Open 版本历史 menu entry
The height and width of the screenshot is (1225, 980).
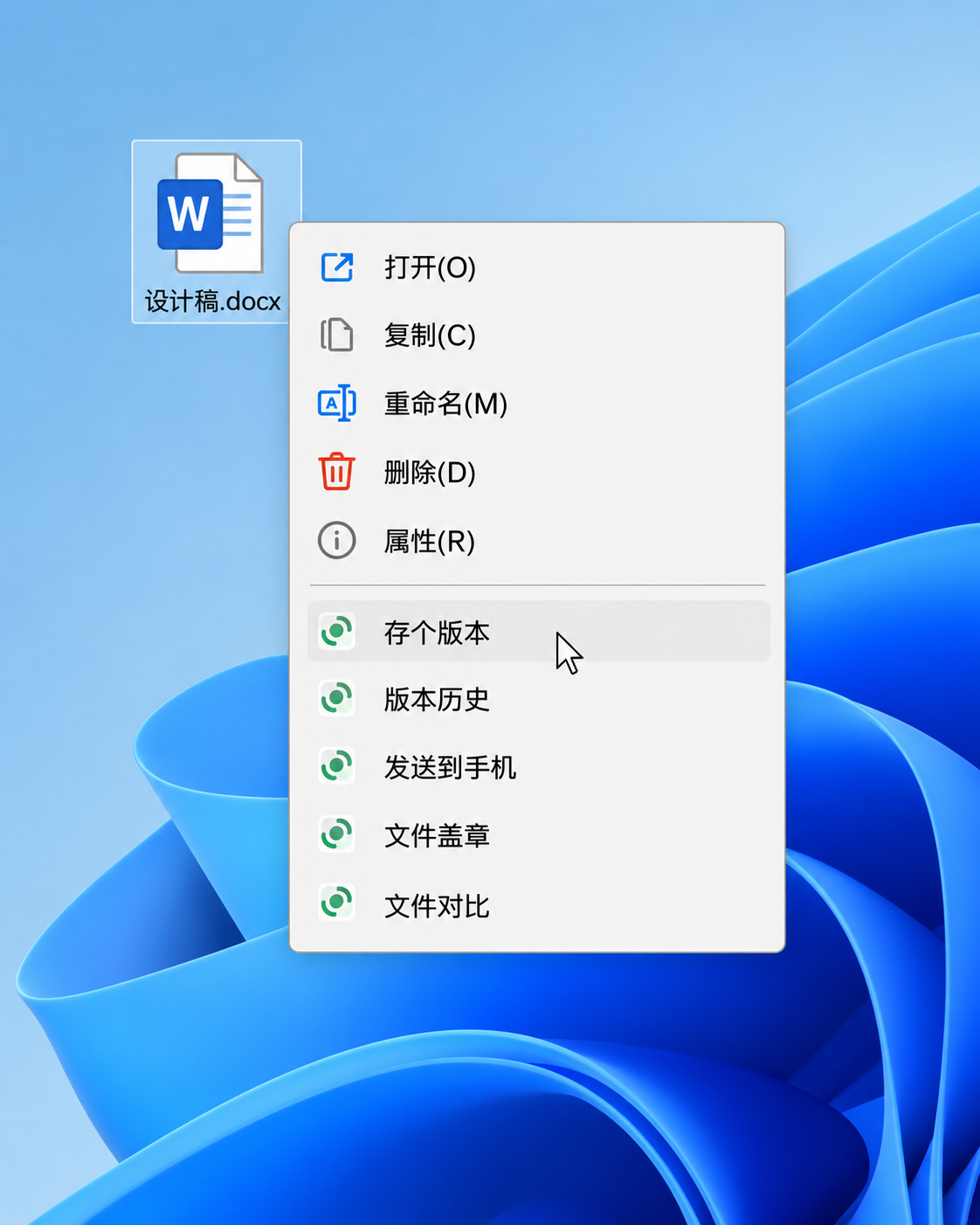tap(538, 699)
